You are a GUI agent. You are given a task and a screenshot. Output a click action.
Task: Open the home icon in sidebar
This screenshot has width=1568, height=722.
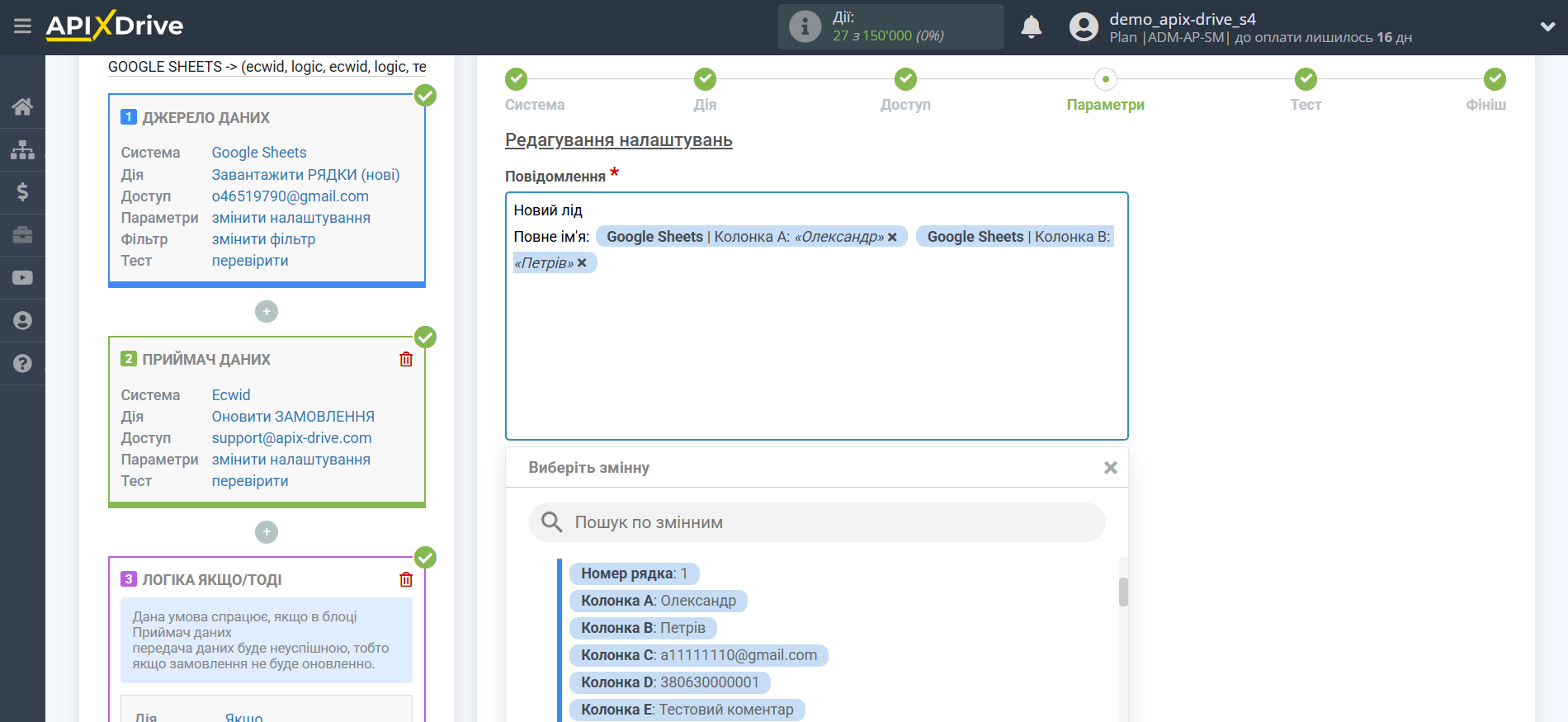point(22,106)
